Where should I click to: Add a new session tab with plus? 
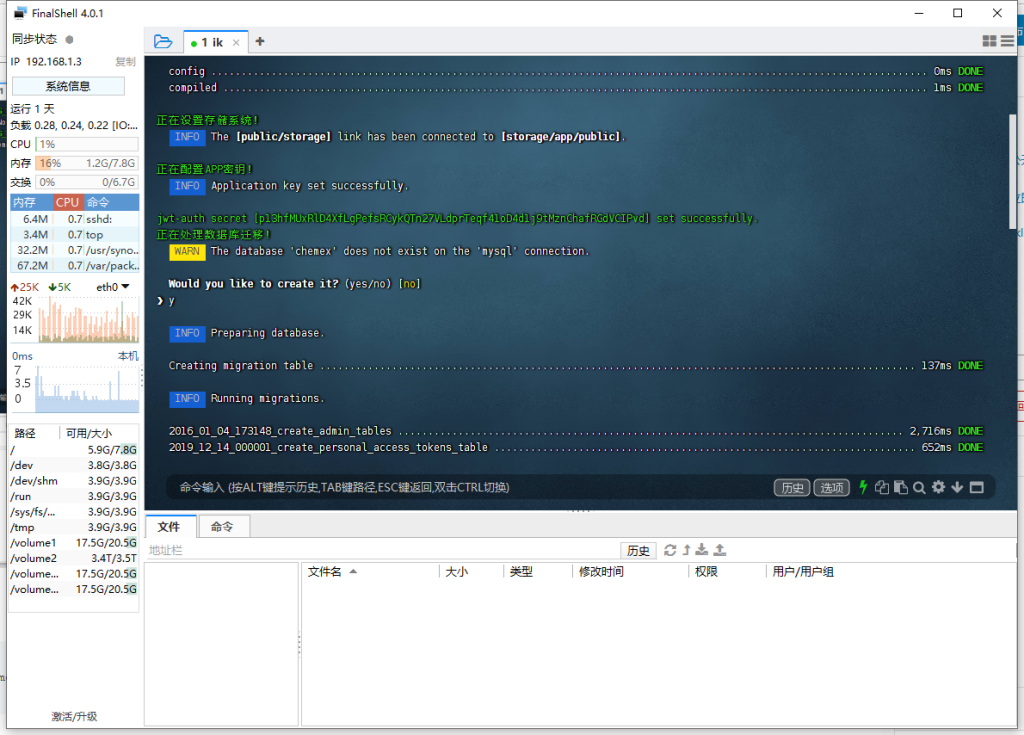coord(260,42)
